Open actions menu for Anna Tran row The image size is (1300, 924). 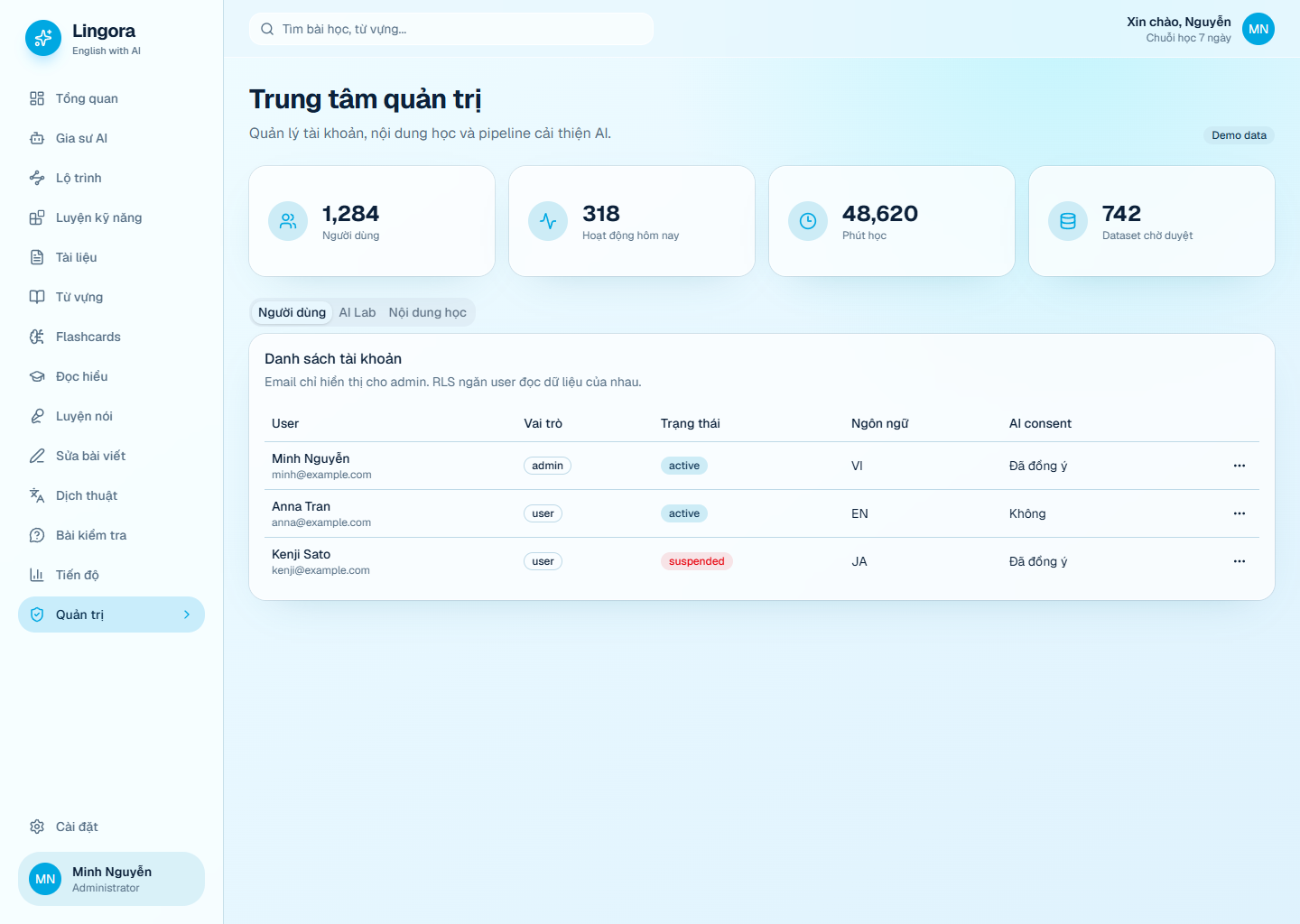[x=1240, y=513]
